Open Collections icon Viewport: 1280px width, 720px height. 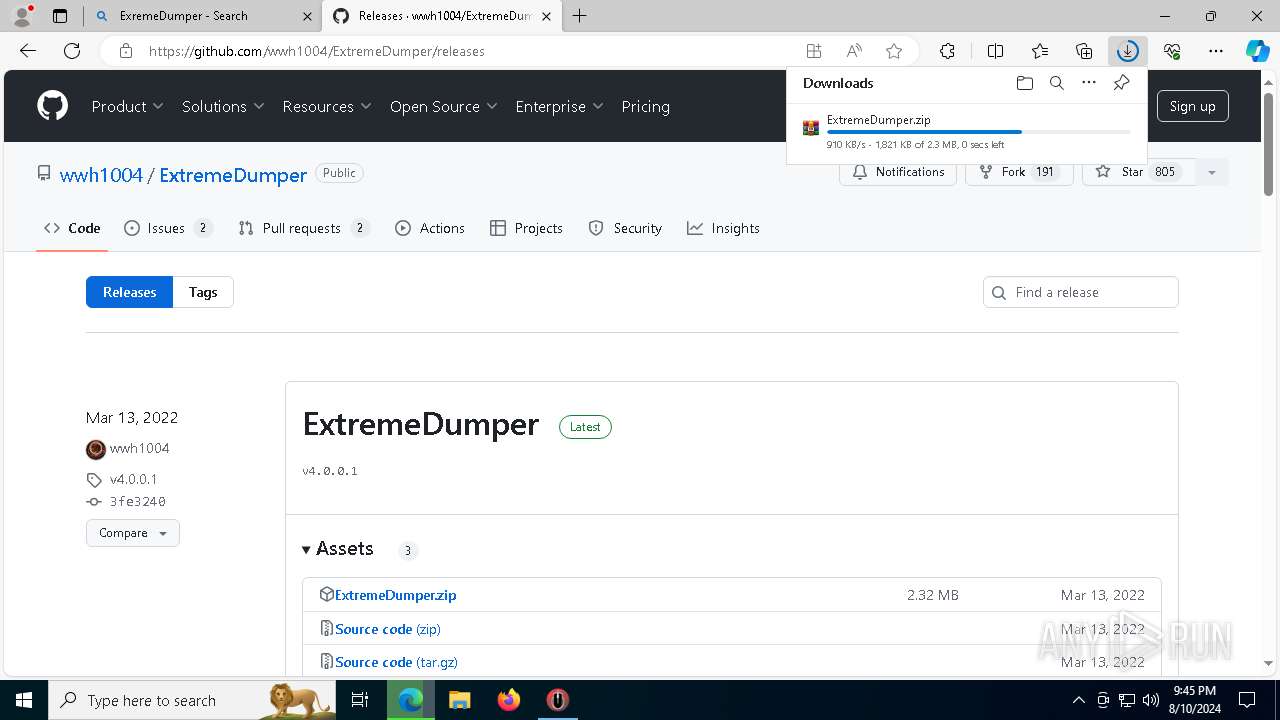tap(1084, 51)
